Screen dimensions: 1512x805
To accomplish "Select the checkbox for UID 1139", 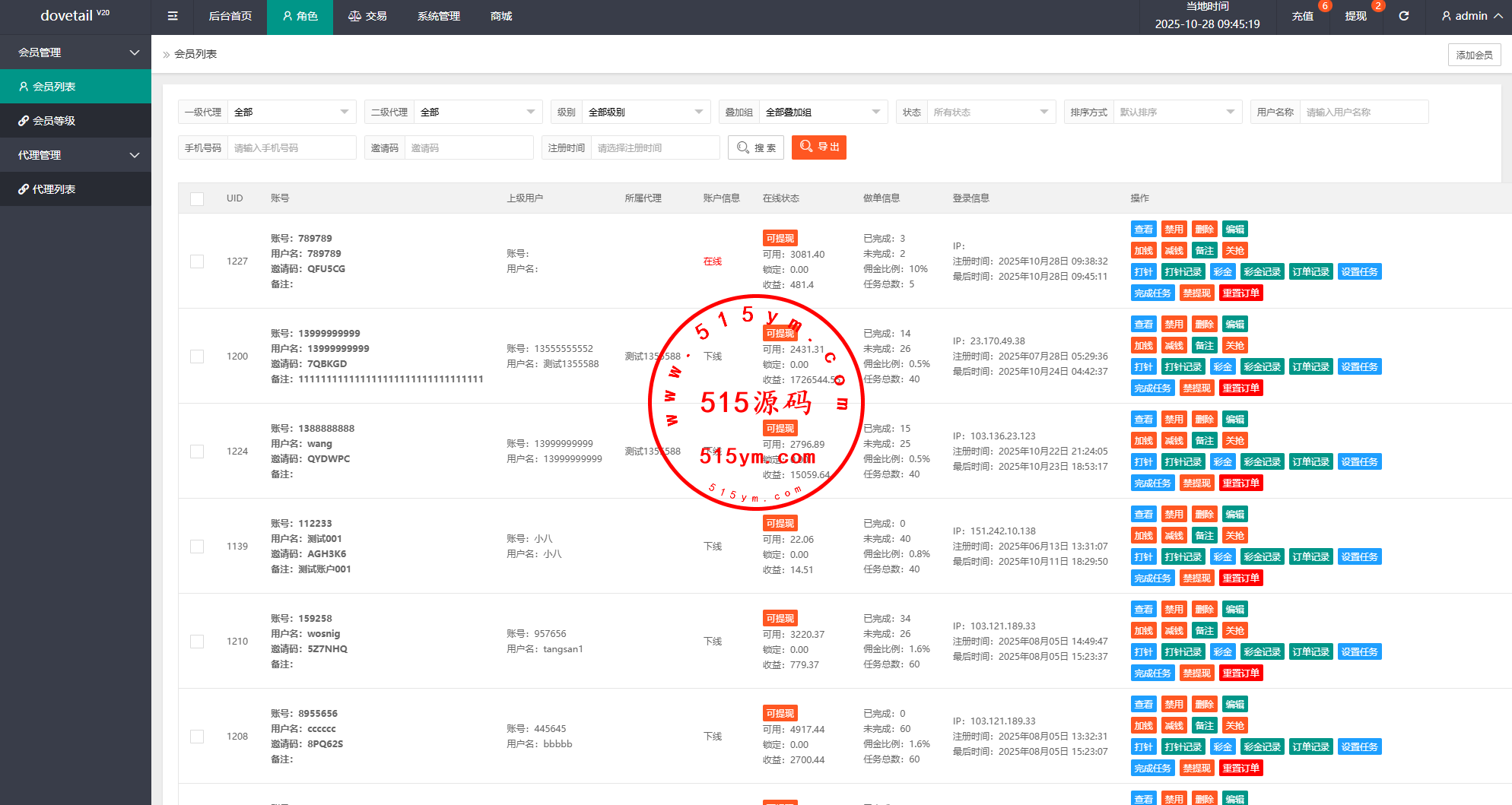I will point(197,547).
